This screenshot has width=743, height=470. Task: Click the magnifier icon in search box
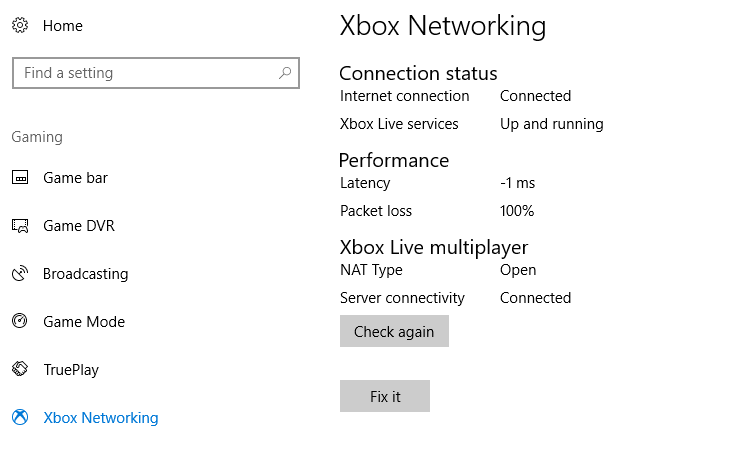click(285, 73)
